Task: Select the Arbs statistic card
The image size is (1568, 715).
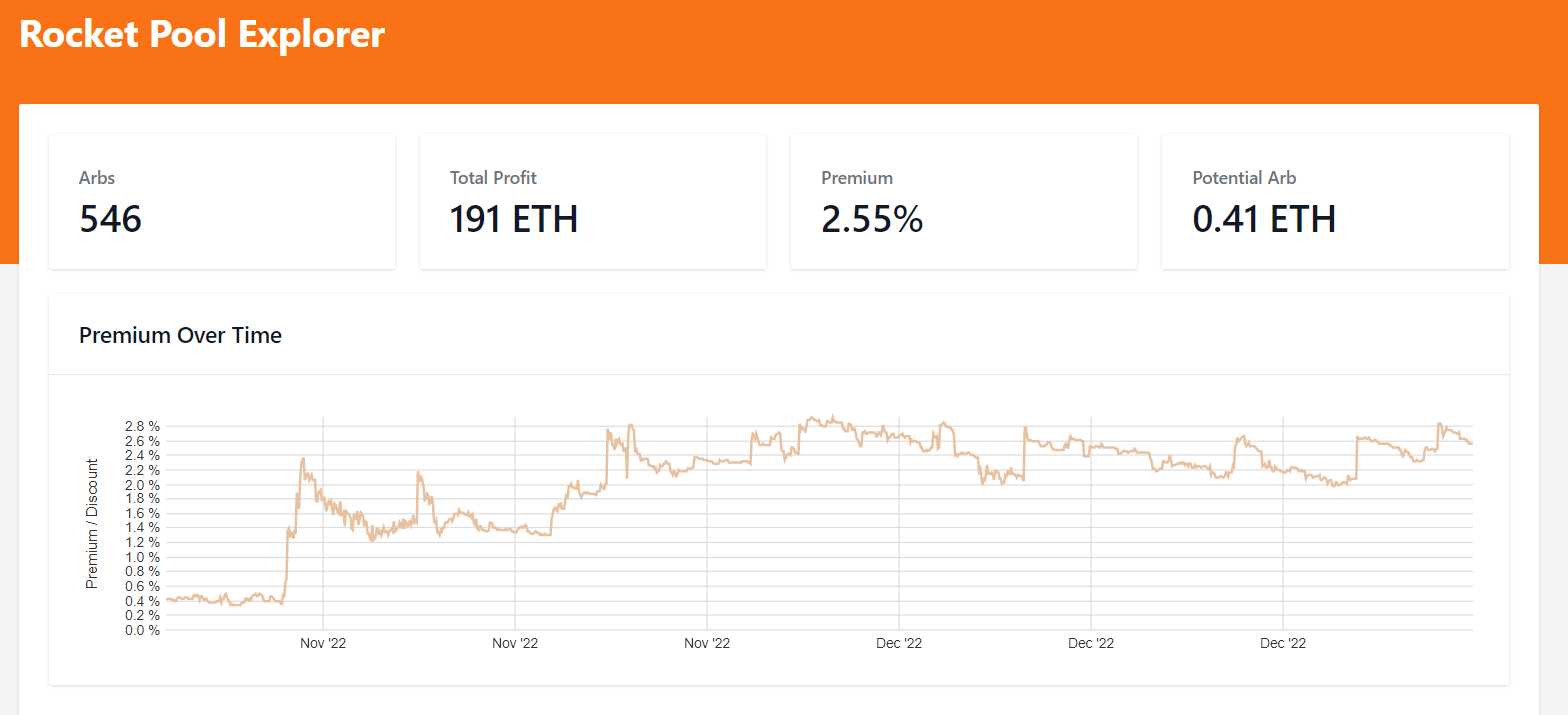Action: click(221, 200)
